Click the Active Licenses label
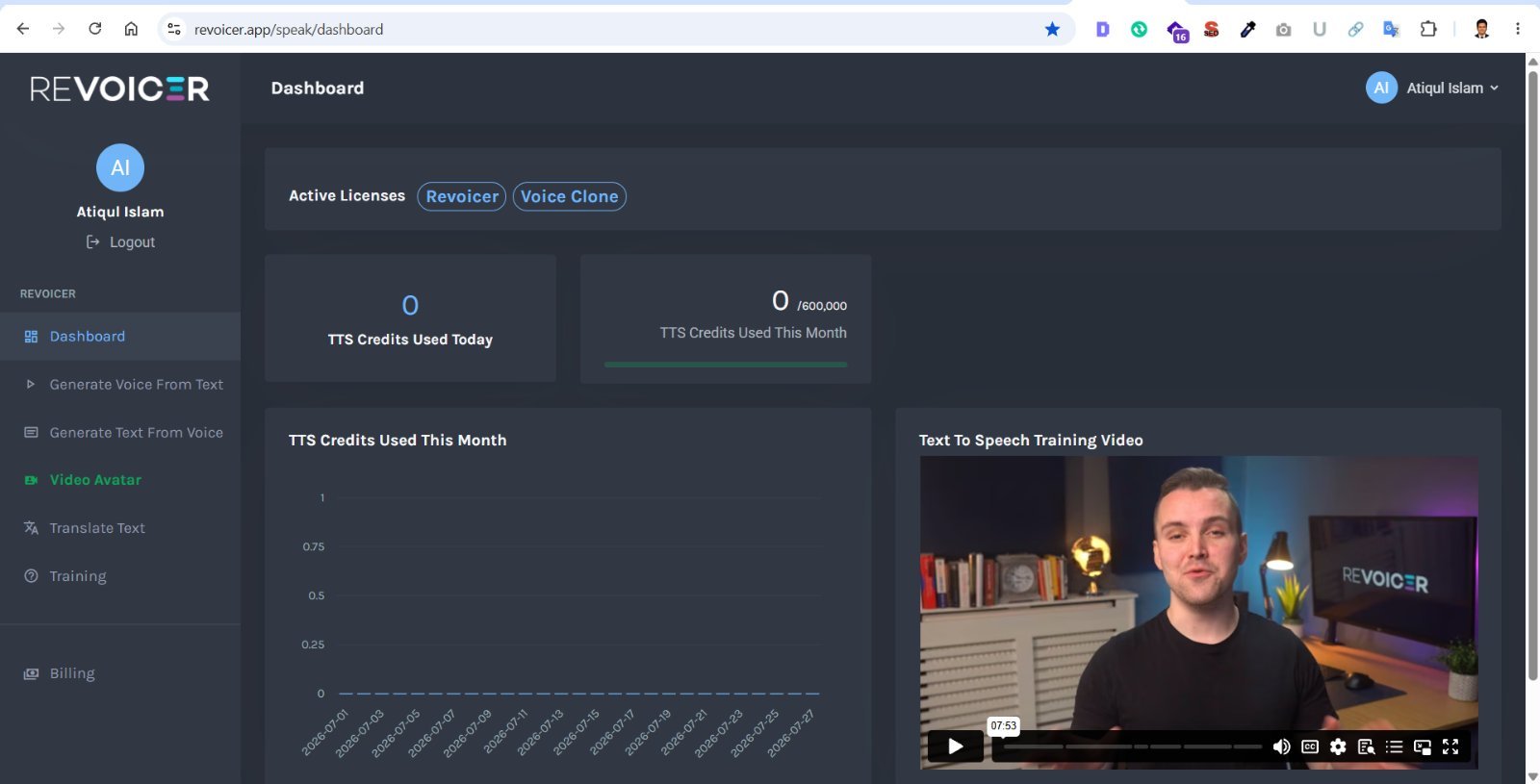 click(x=347, y=195)
